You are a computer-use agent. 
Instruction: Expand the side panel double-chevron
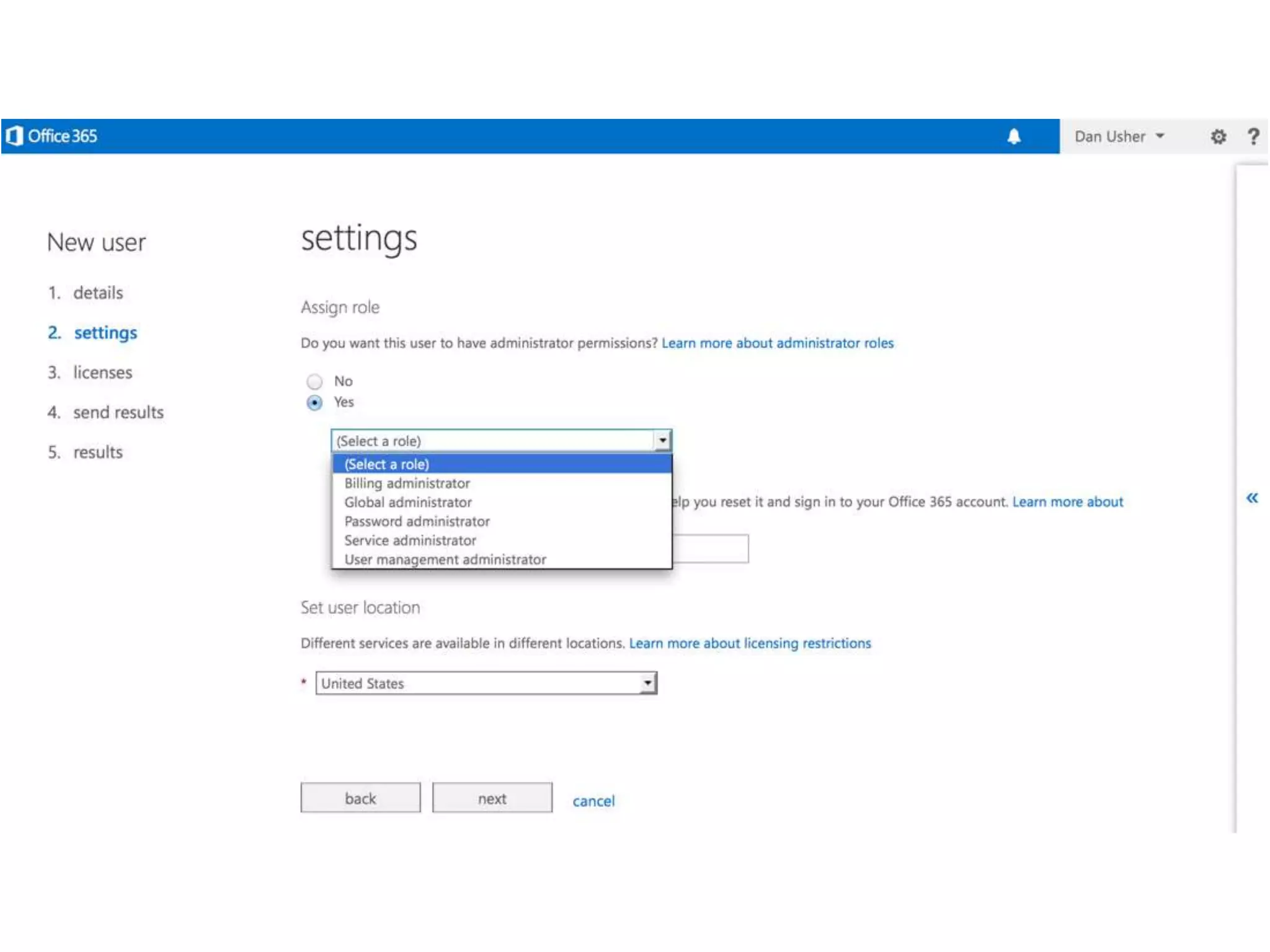click(1252, 498)
